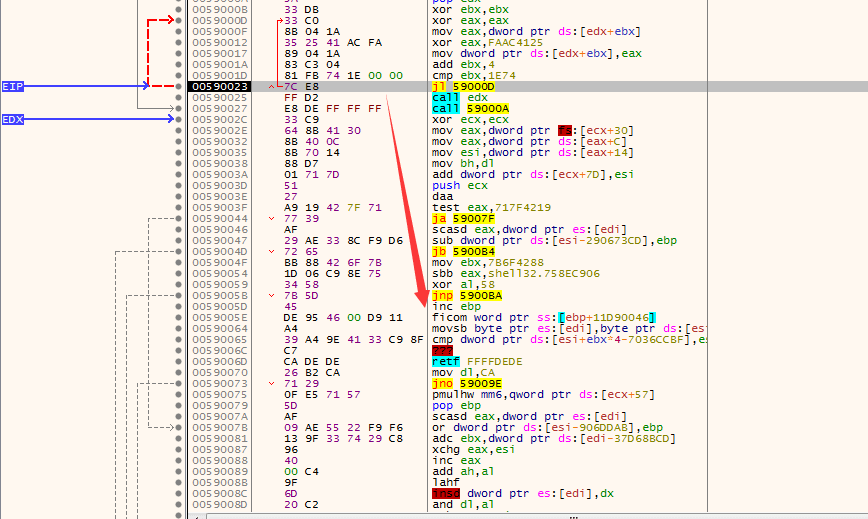
Task: Select the highlighted address 00590023
Action: (220, 86)
